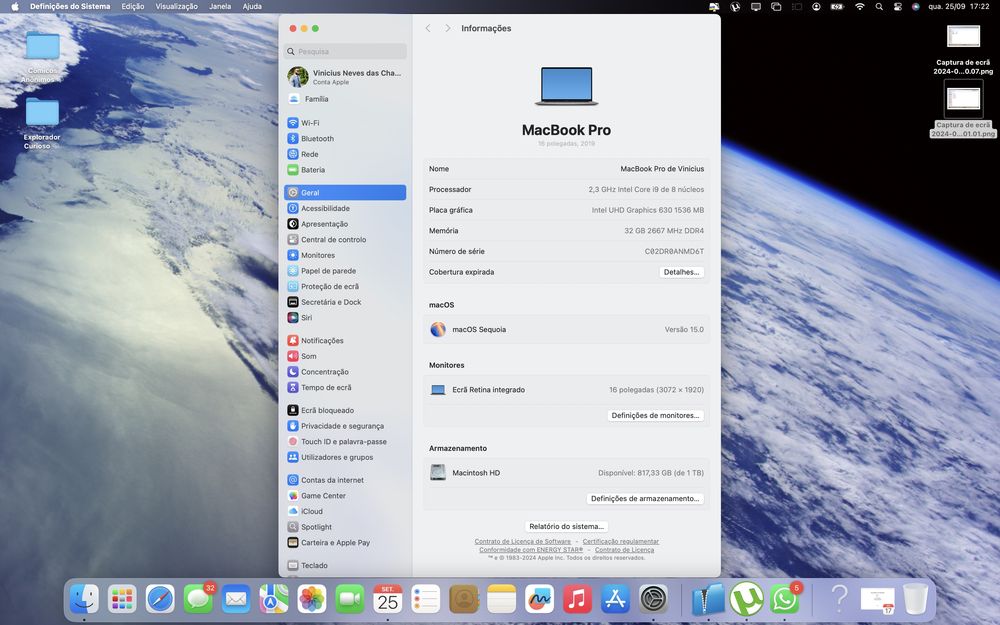Open WhatsApp in the Dock

(x=784, y=599)
